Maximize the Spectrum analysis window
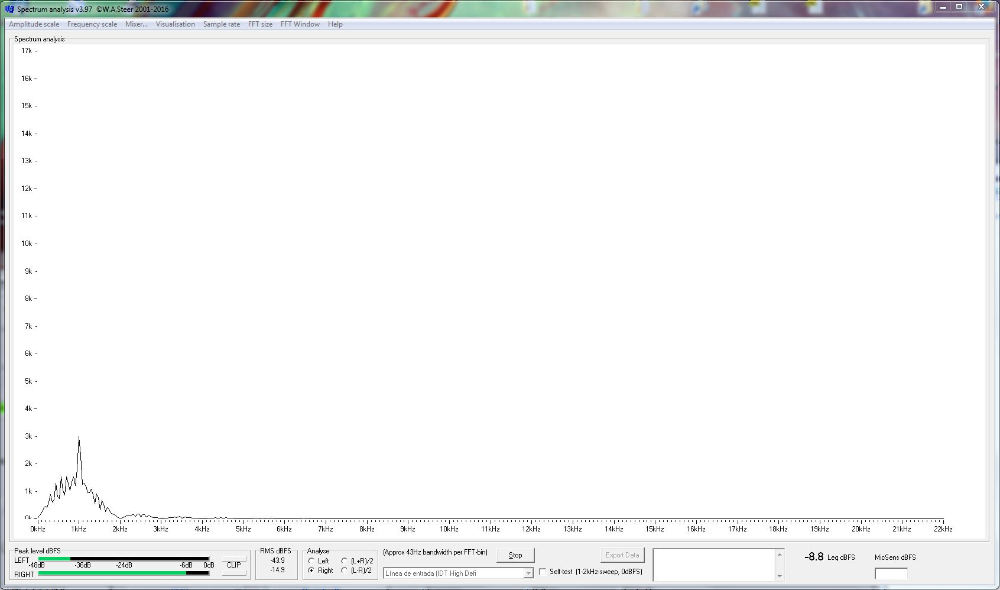The image size is (1000, 590). pyautogui.click(x=959, y=7)
